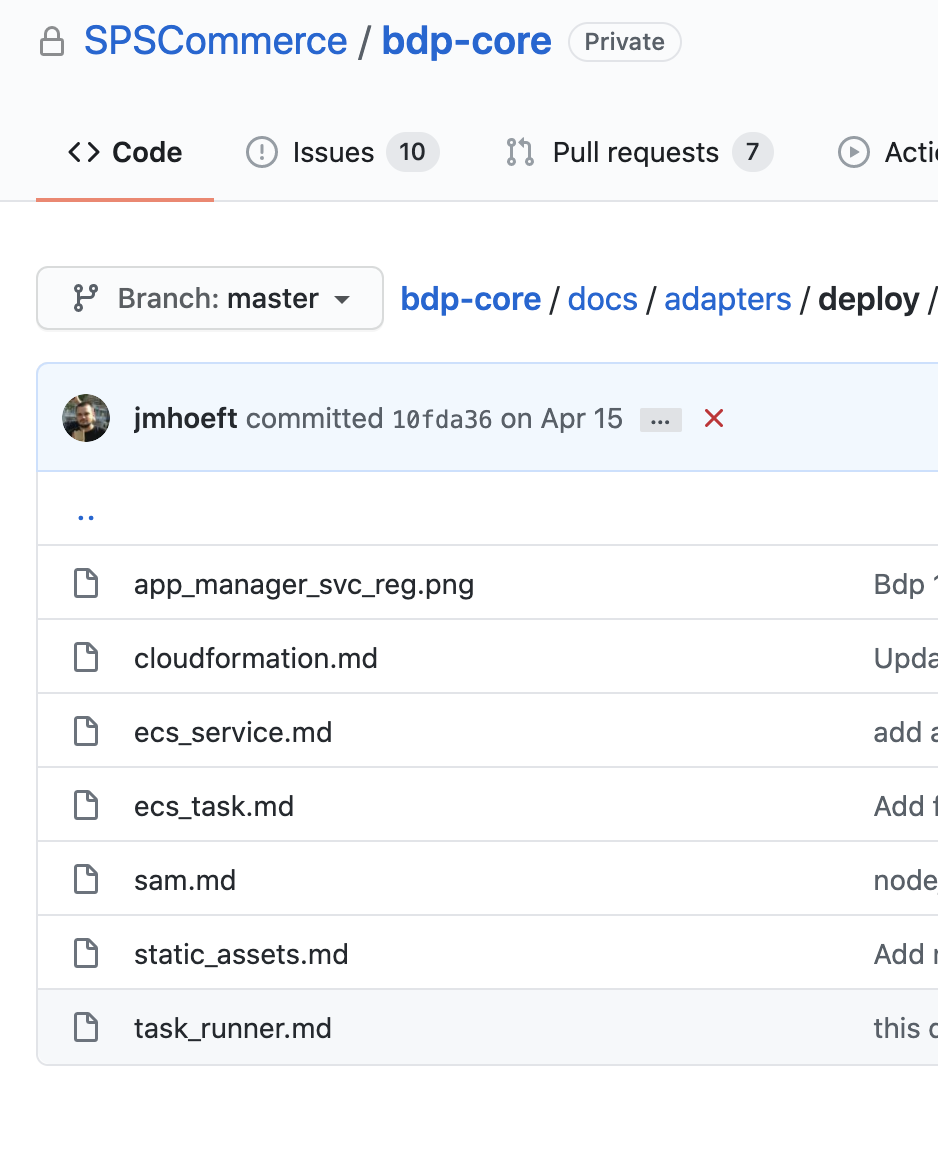
Task: Click the Pull requests merge icon
Action: tap(520, 153)
